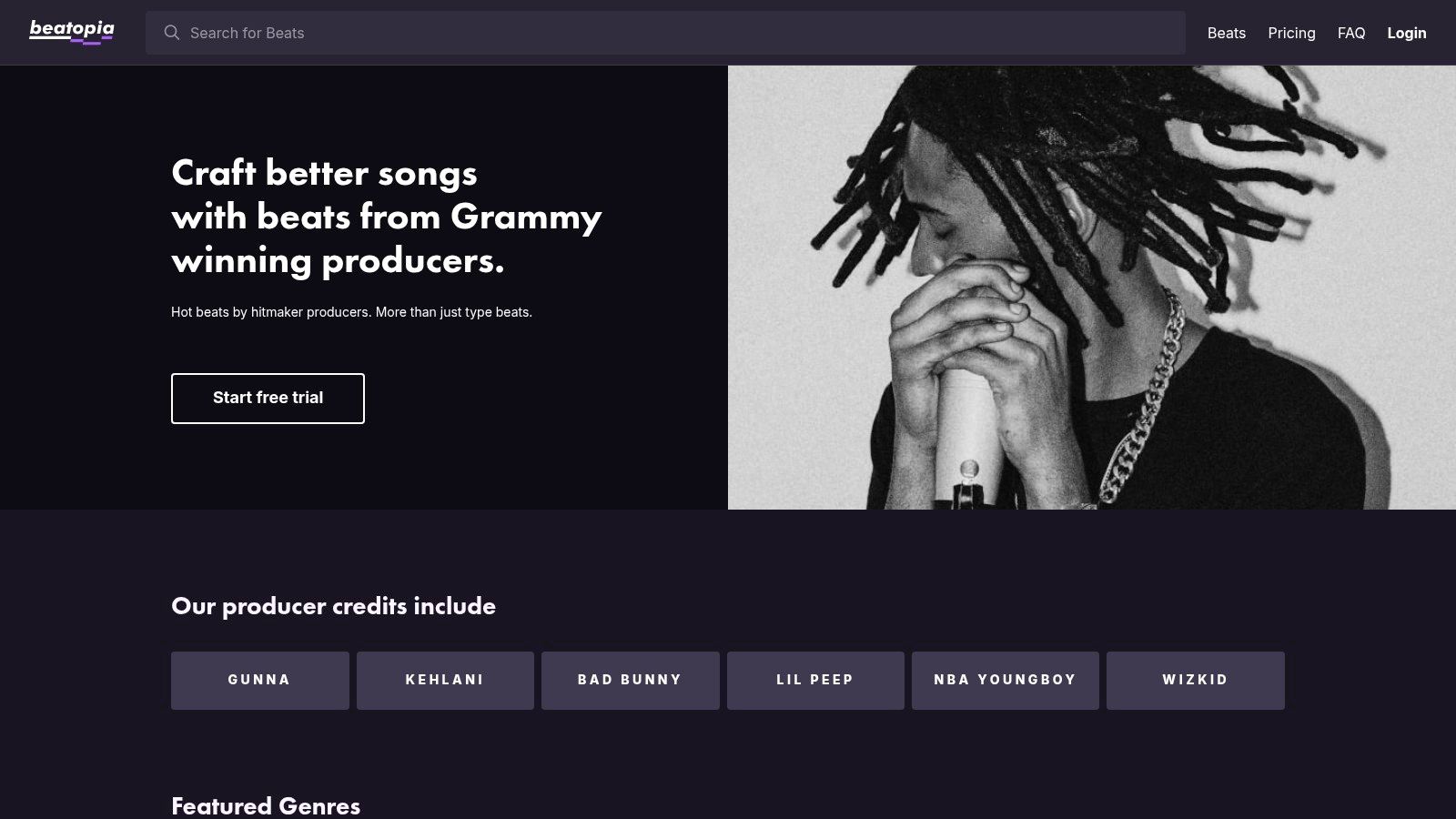Focus the Search for Beats field

[x=665, y=33]
